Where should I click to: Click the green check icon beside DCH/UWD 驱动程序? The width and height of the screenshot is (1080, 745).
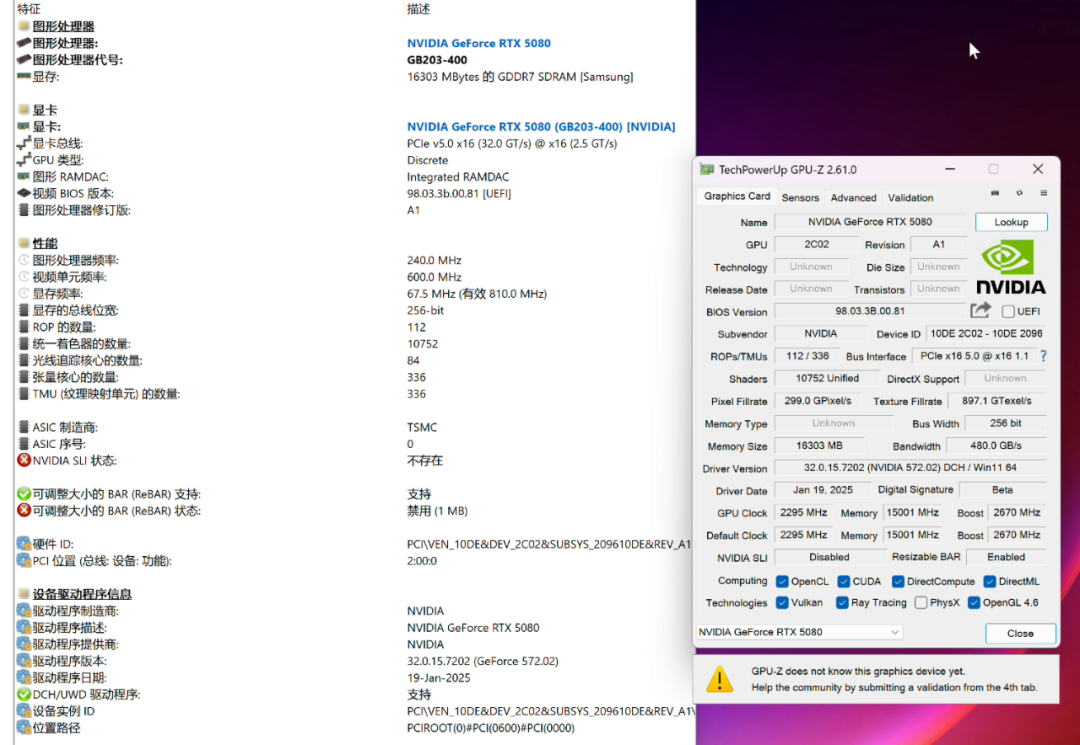click(x=23, y=694)
